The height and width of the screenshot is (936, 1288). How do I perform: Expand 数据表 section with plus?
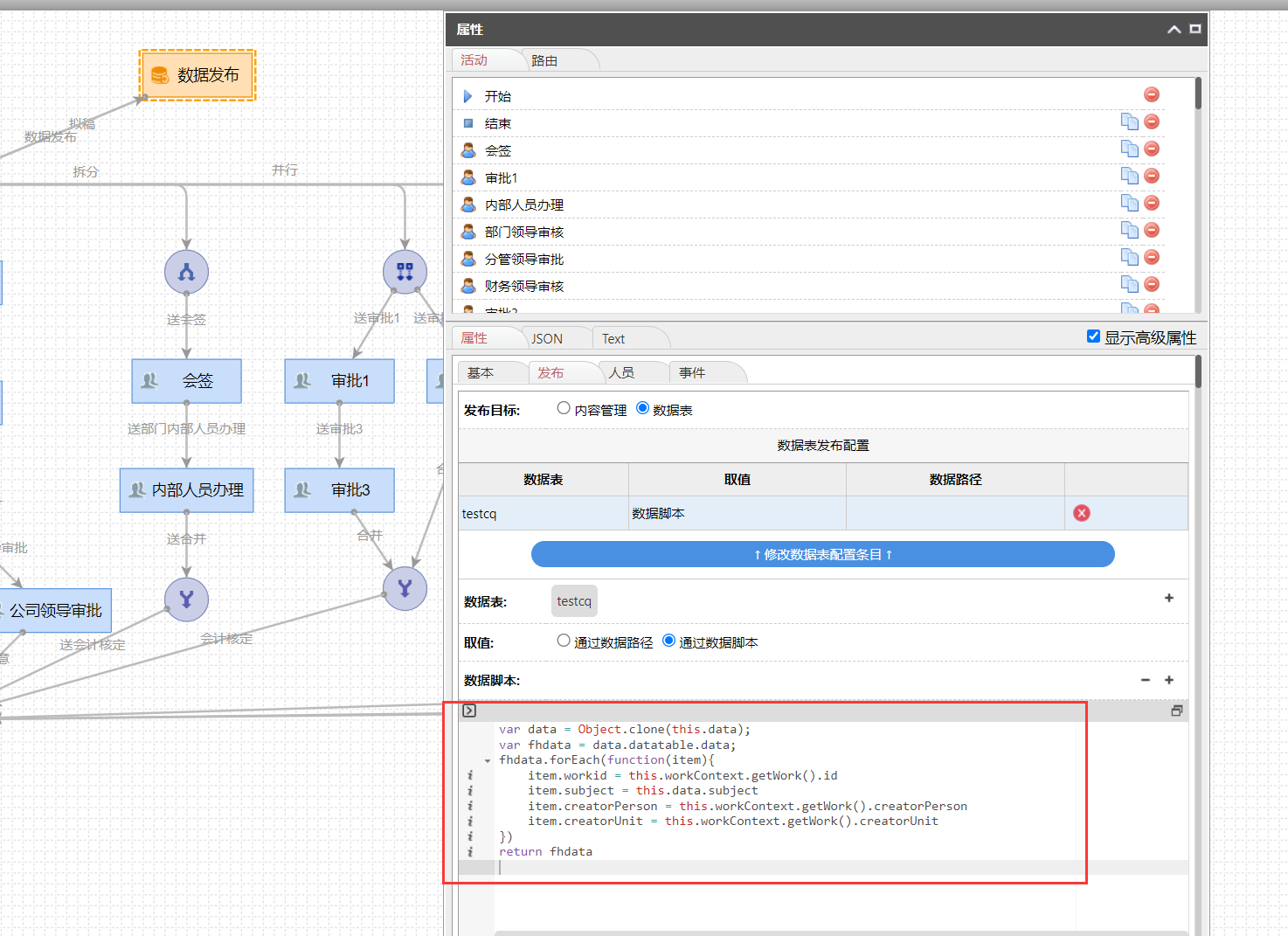[x=1169, y=598]
